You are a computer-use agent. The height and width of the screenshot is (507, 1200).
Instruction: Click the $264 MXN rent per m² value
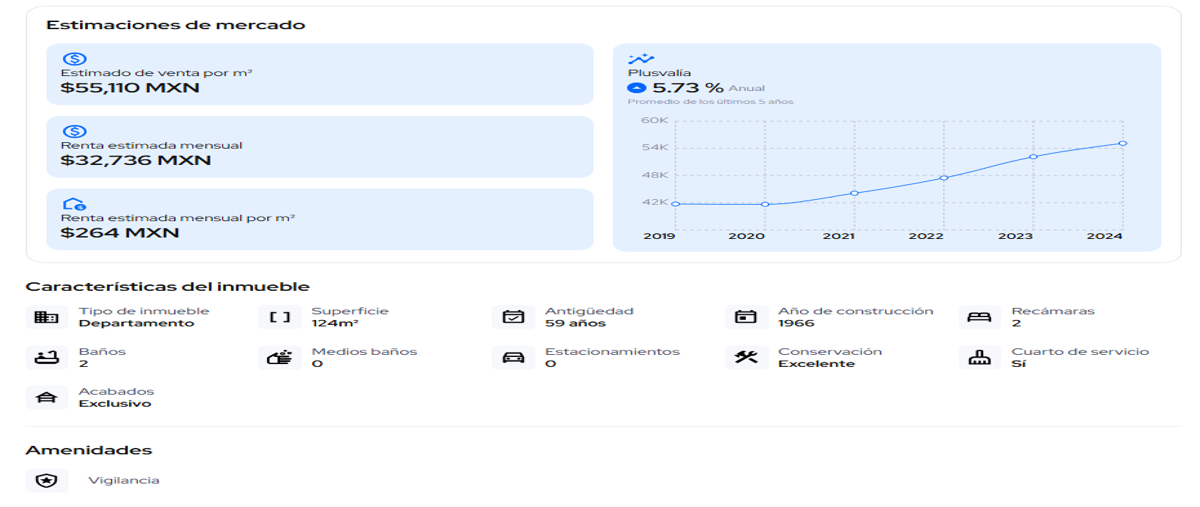[120, 232]
